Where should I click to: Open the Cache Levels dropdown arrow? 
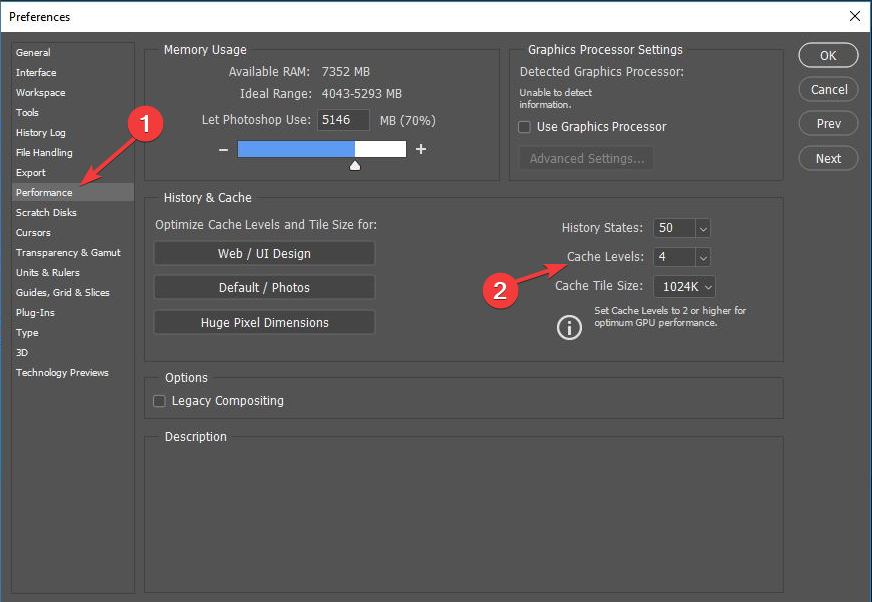(703, 257)
